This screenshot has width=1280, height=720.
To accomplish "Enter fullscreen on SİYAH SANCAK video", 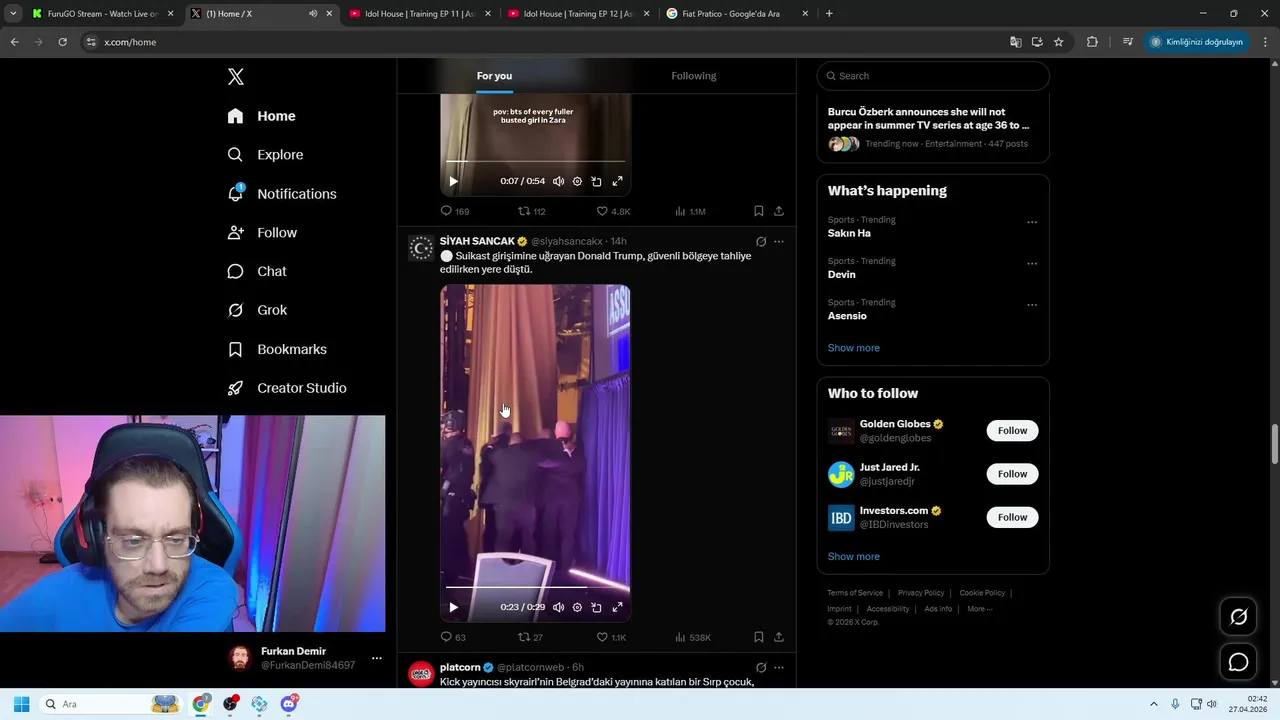I will pyautogui.click(x=617, y=607).
